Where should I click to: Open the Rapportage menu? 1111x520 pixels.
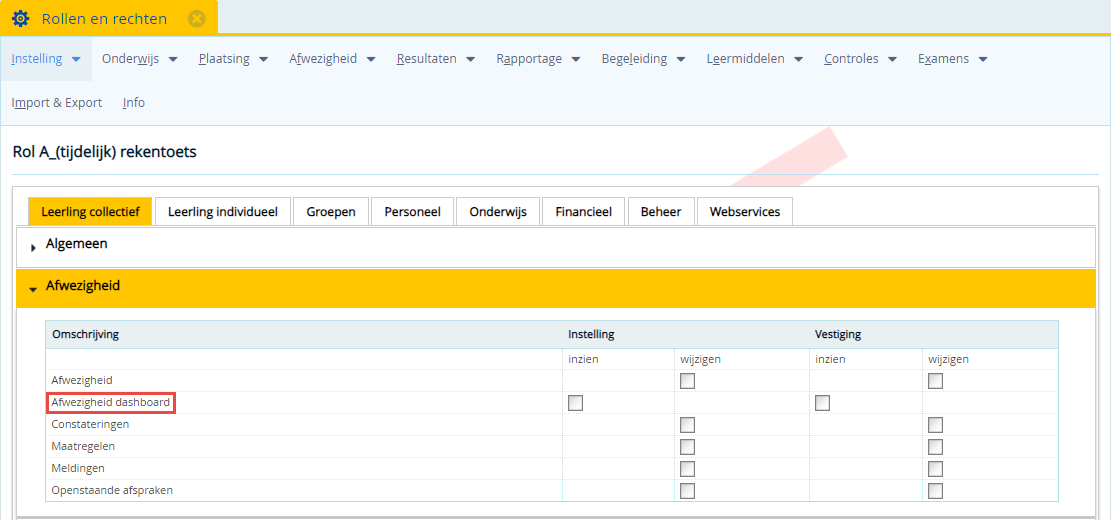(x=538, y=59)
